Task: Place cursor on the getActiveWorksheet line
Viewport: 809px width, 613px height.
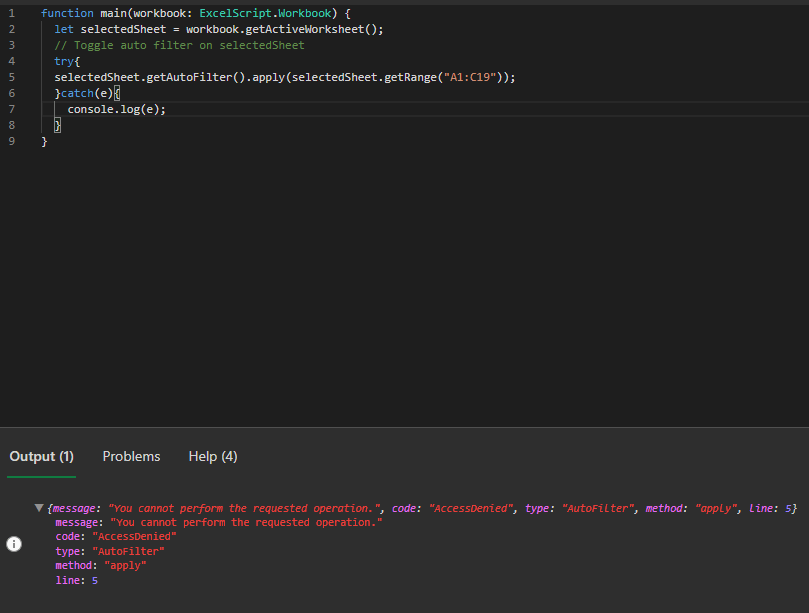Action: point(219,29)
